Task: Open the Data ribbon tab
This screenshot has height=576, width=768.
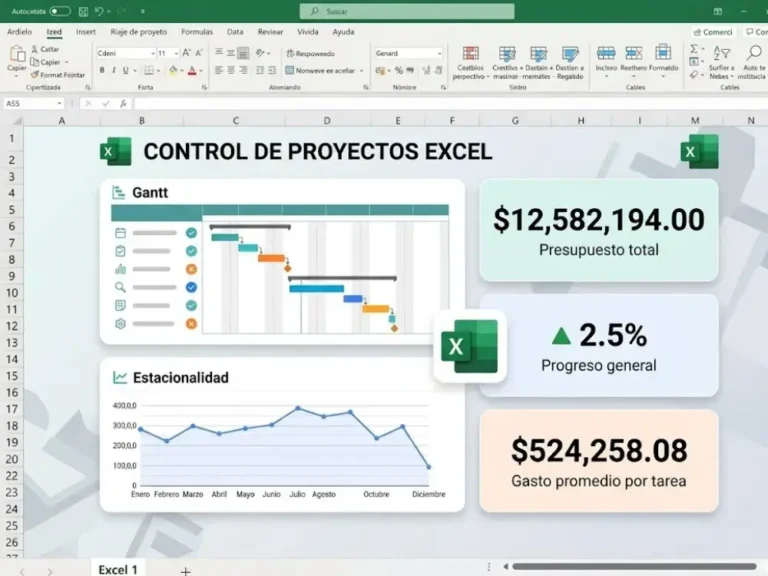Action: click(235, 32)
